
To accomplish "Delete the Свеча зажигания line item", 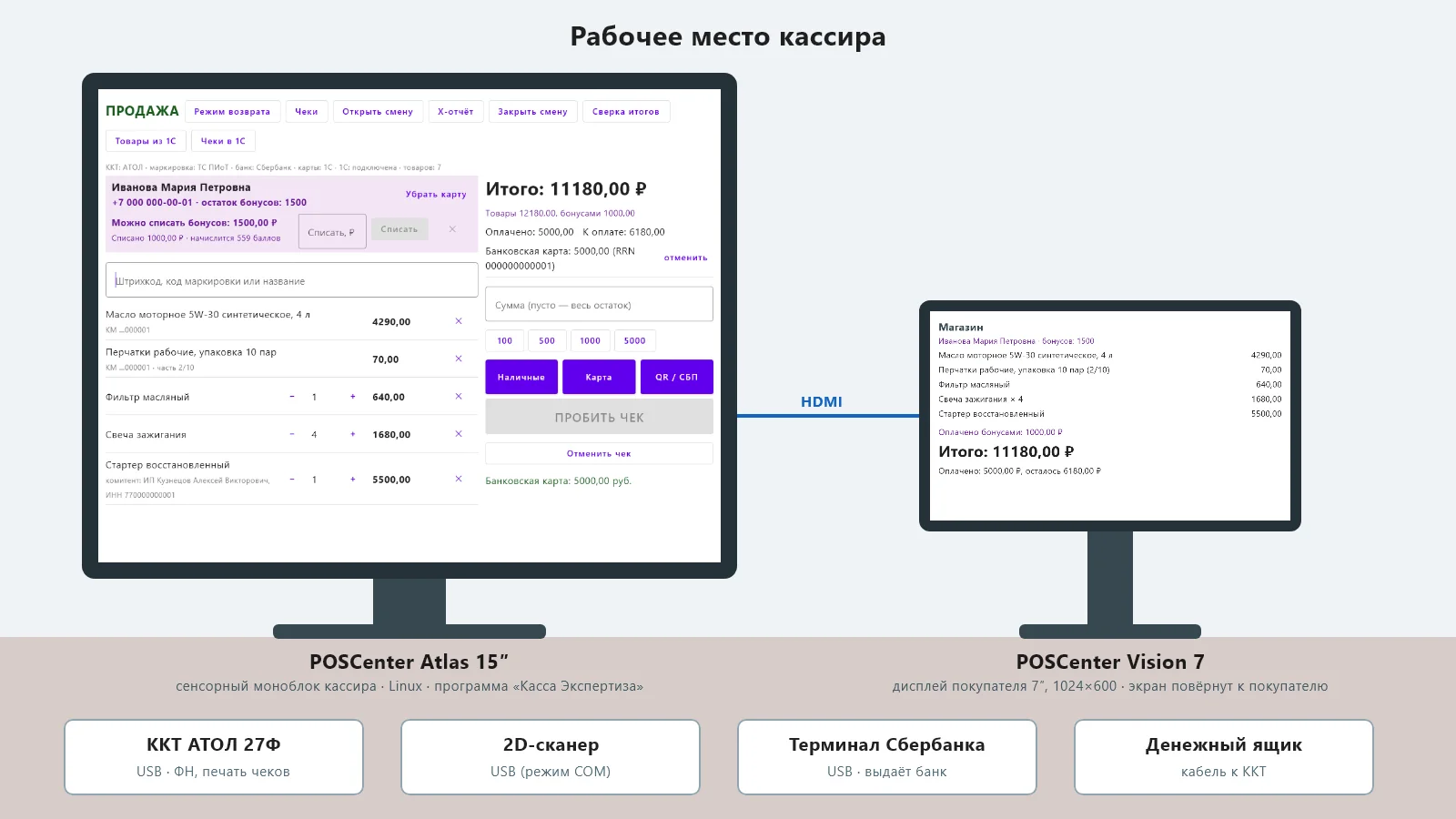I will coord(459,434).
